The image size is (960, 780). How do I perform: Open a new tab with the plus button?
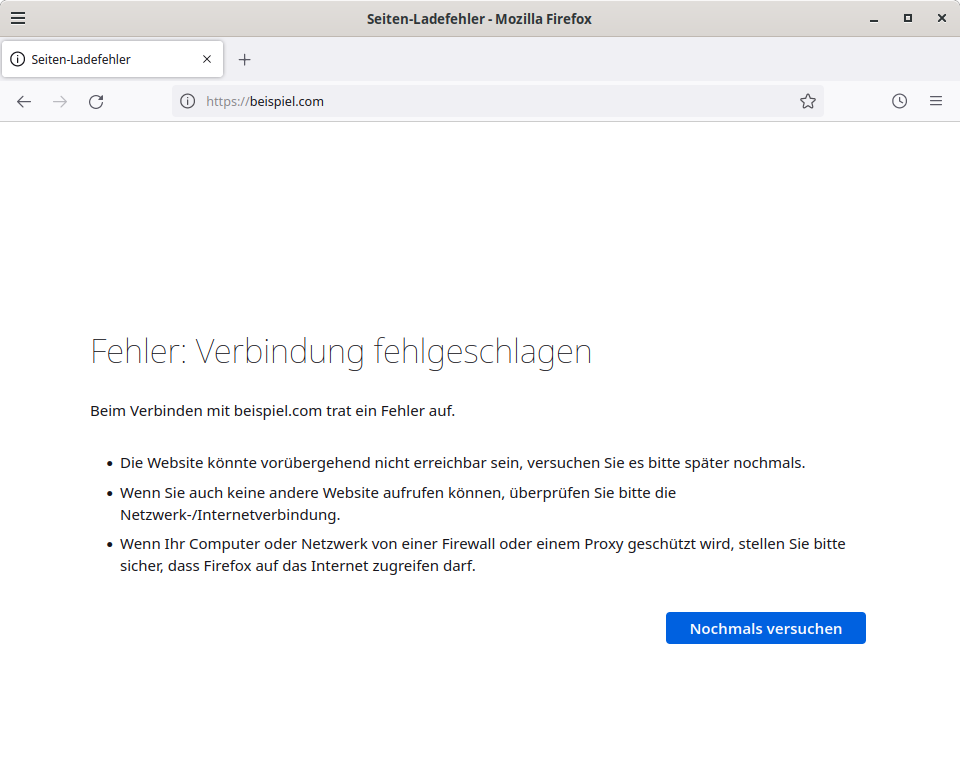point(244,59)
